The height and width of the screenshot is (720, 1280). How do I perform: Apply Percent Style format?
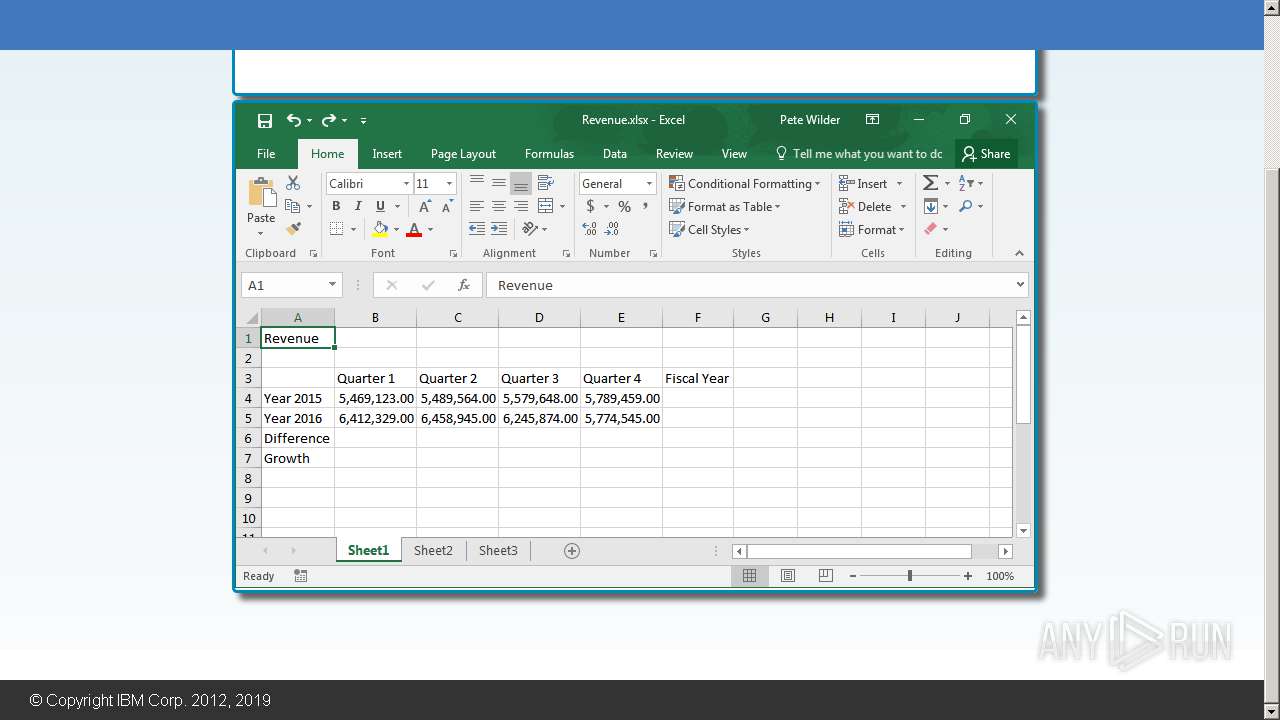[x=624, y=206]
